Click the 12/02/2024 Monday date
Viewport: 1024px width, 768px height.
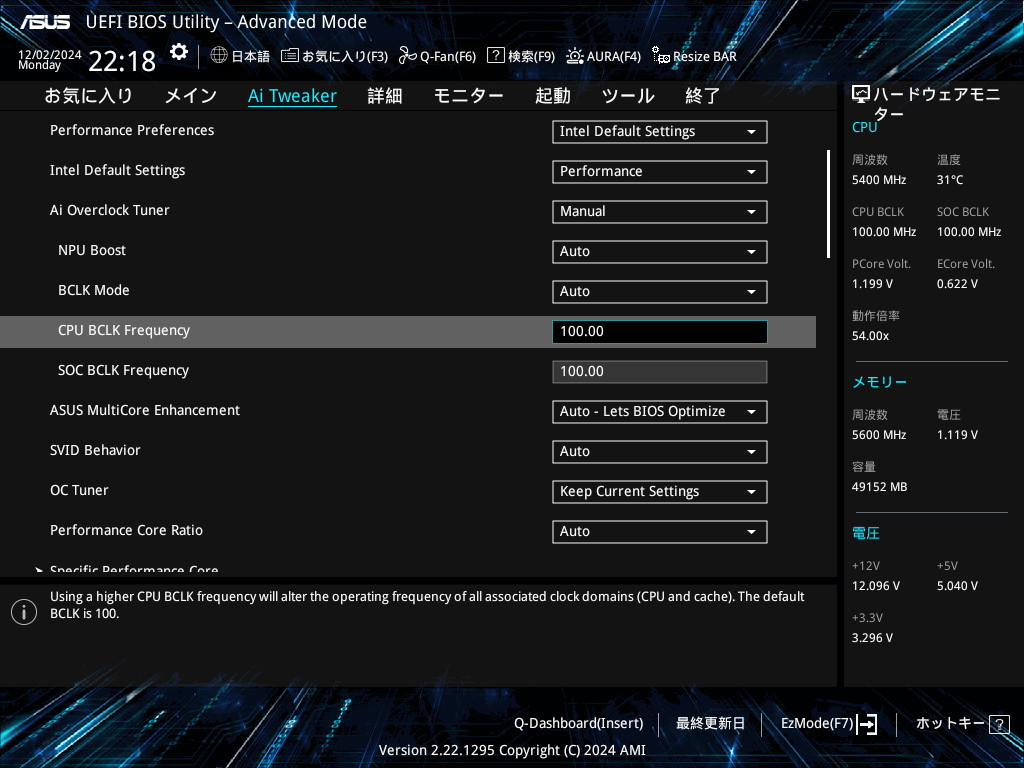point(50,59)
